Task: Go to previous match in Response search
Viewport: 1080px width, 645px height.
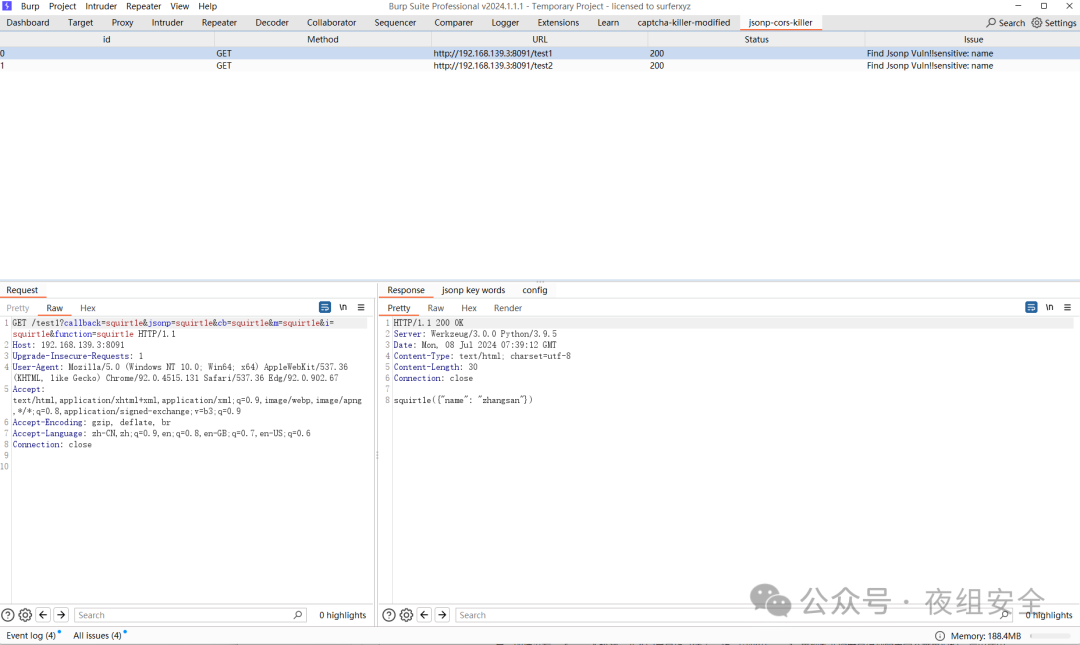Action: pyautogui.click(x=424, y=615)
